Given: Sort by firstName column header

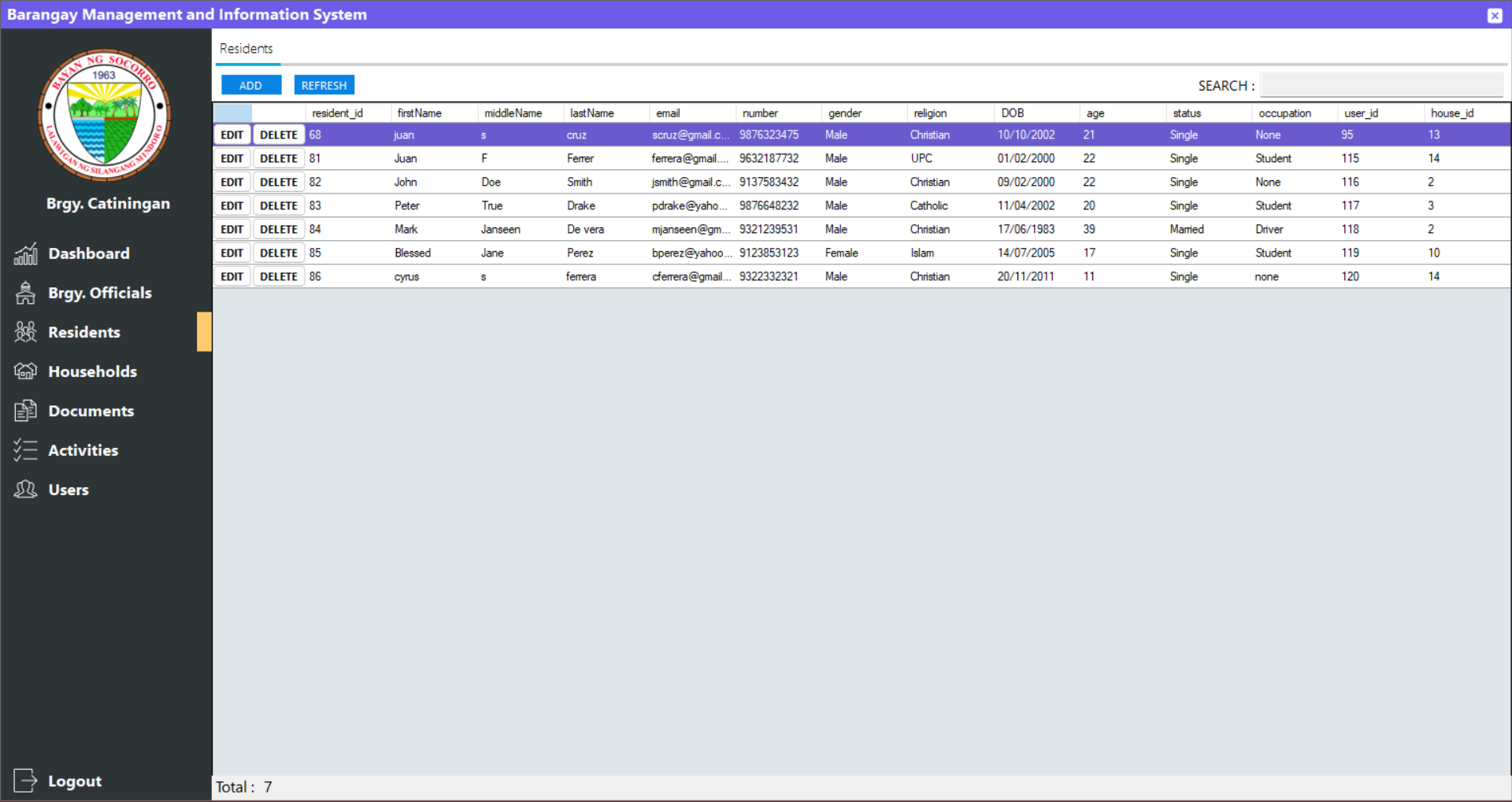Looking at the screenshot, I should [x=435, y=113].
